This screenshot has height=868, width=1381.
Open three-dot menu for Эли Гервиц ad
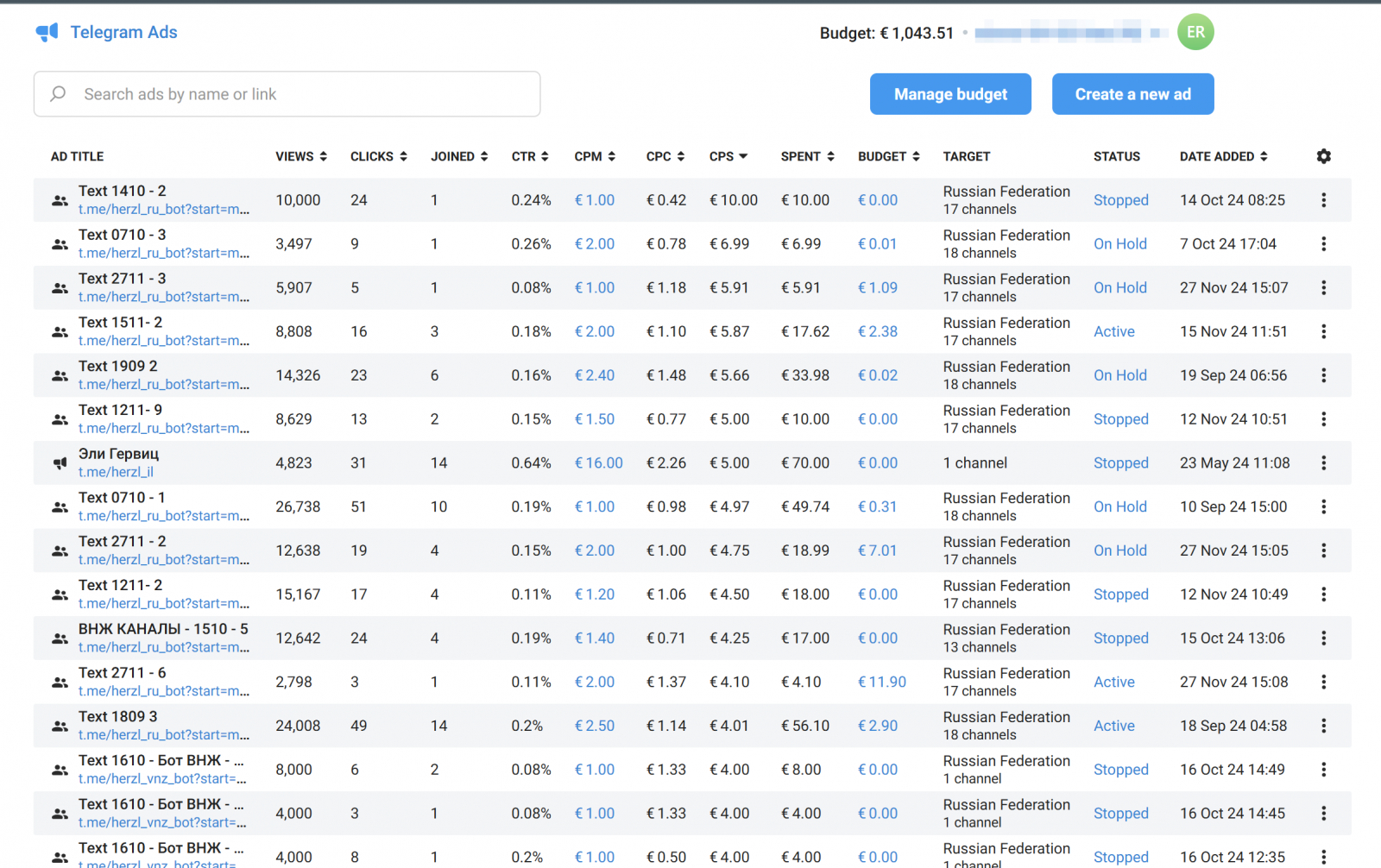click(1323, 463)
